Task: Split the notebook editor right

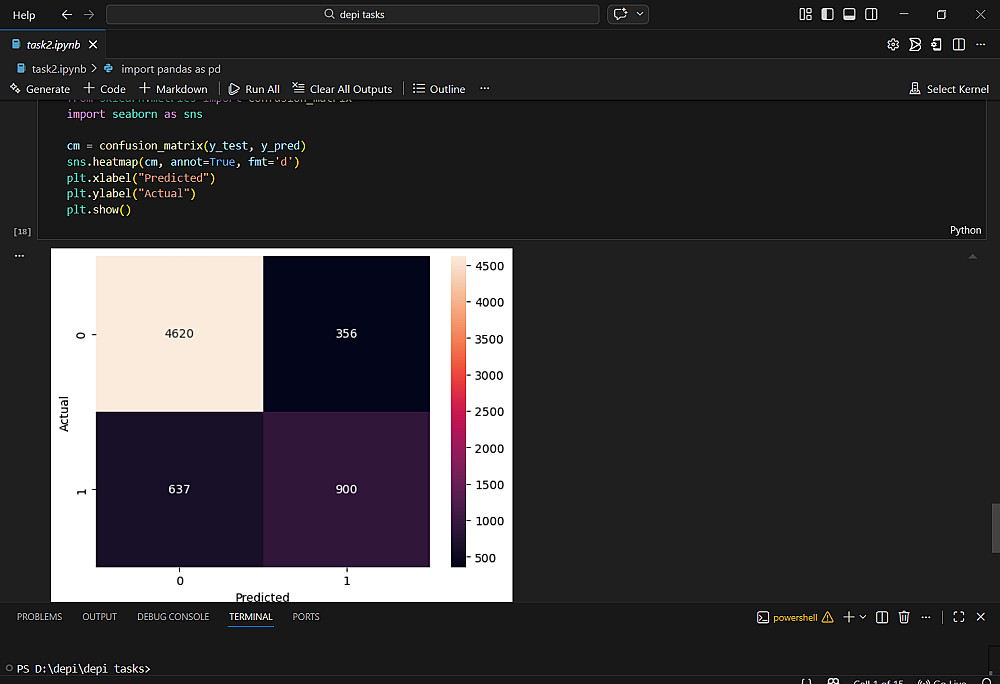Action: point(959,45)
